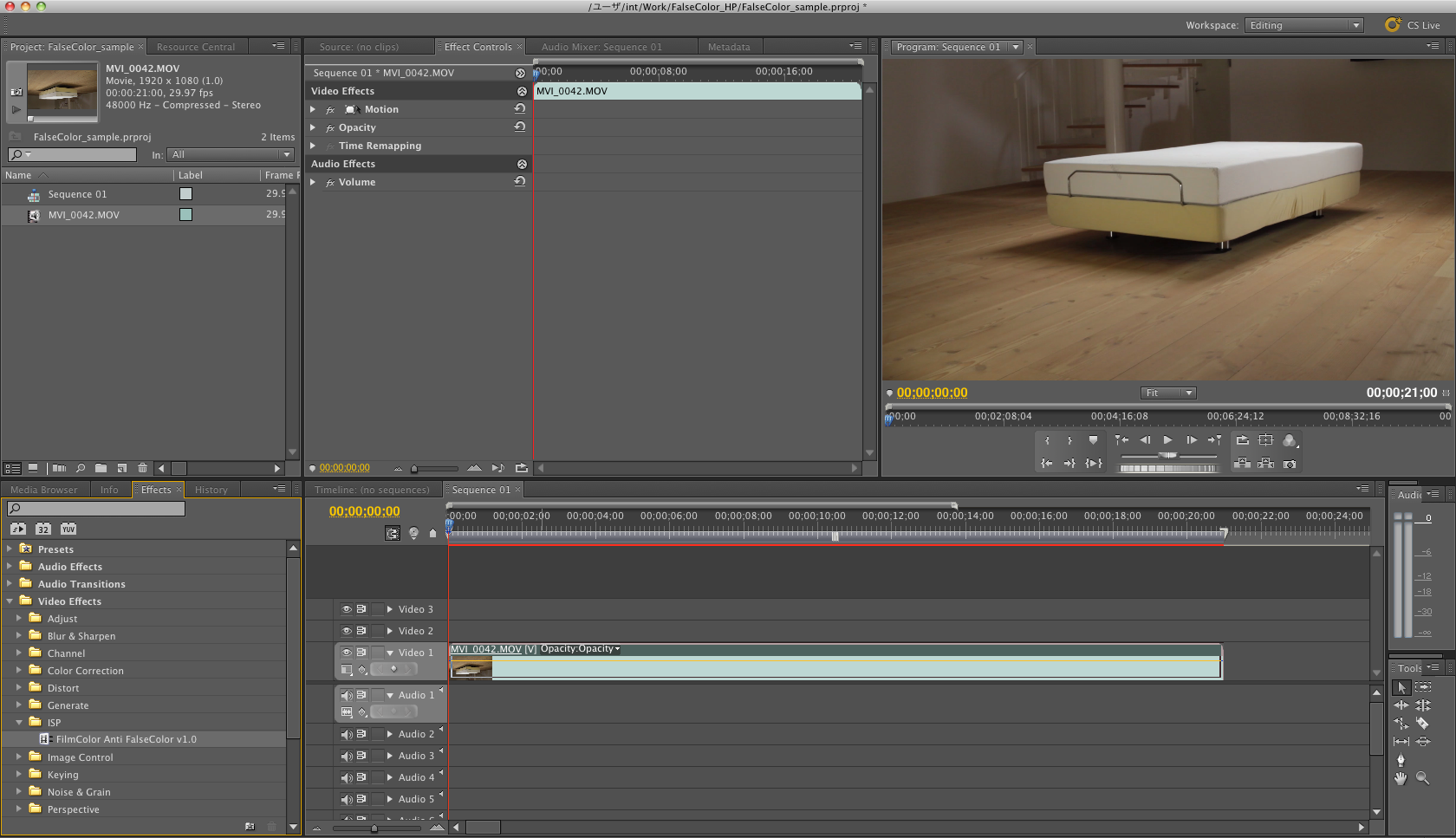Viewport: 1456px width, 838px height.
Task: Select the Slide tool
Action: (x=1423, y=742)
